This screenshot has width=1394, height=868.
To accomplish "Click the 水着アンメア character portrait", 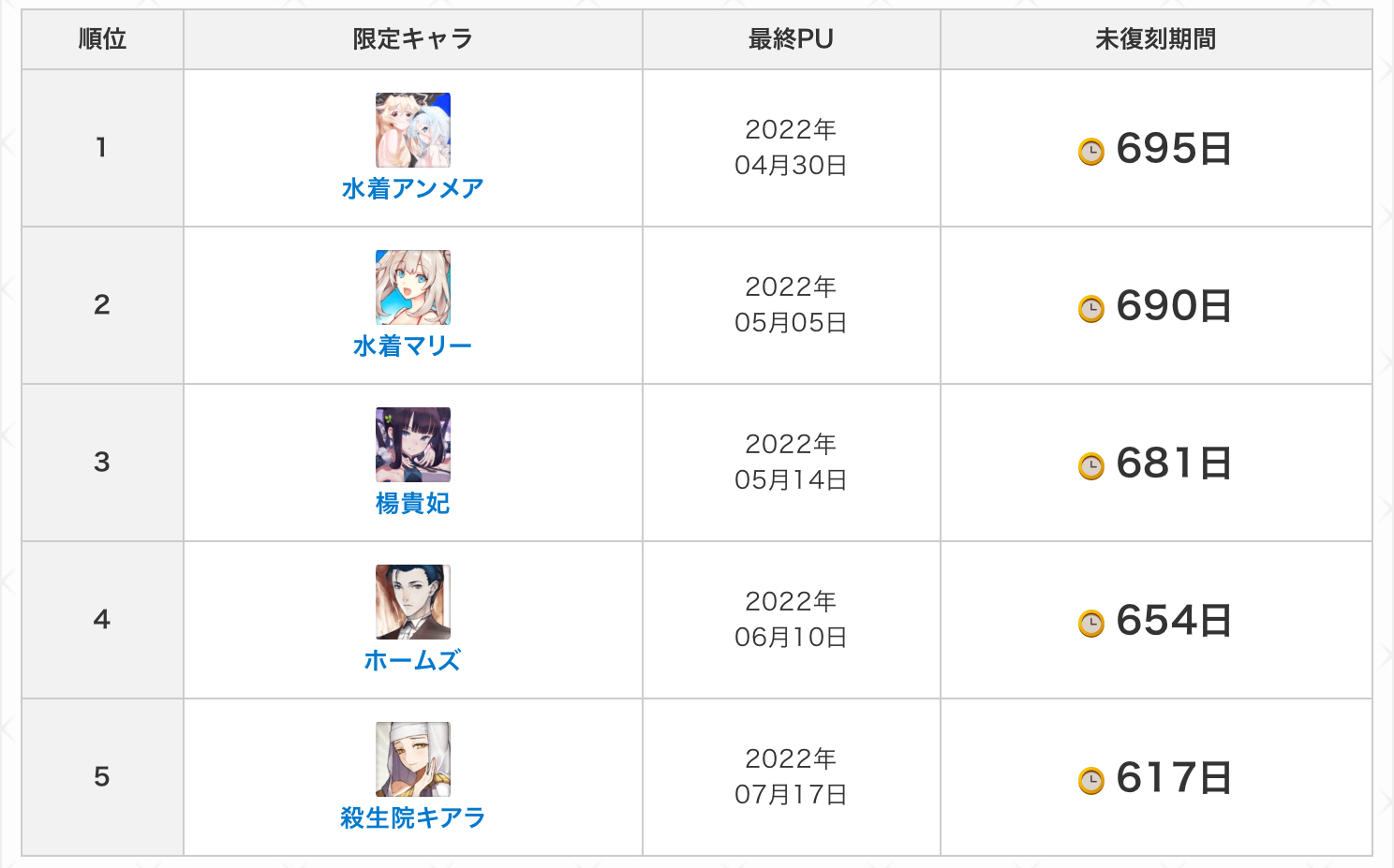I will click(x=413, y=130).
